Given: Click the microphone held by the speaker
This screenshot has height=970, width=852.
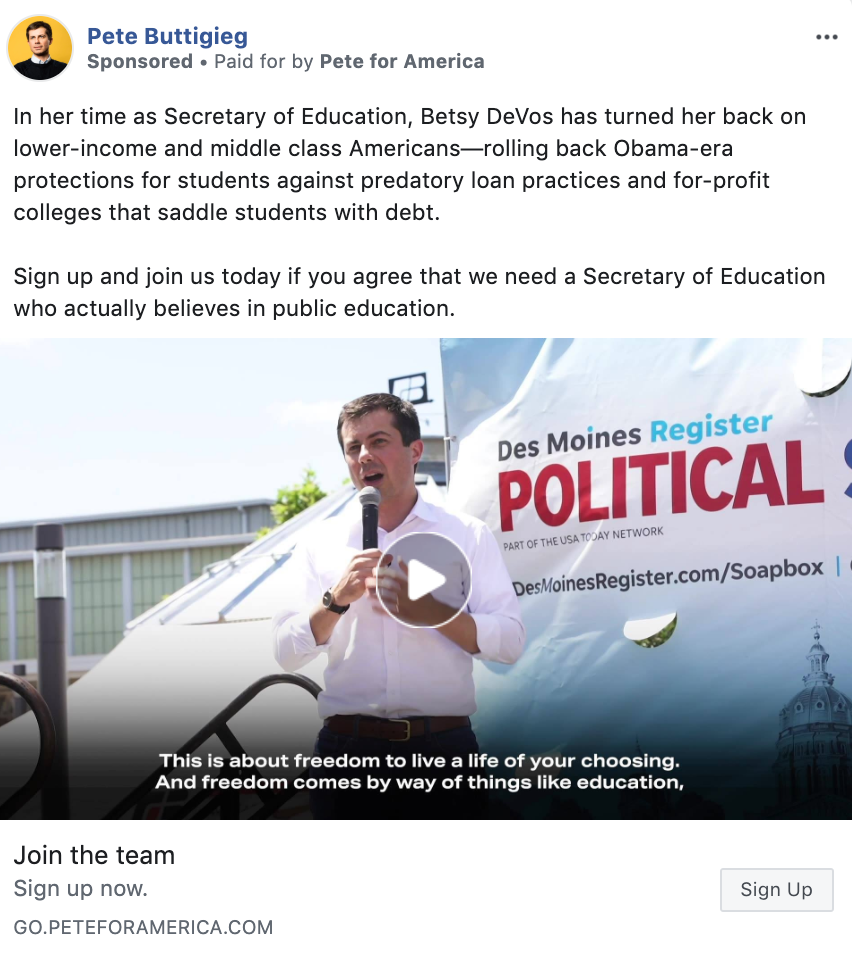Looking at the screenshot, I should pyautogui.click(x=370, y=515).
